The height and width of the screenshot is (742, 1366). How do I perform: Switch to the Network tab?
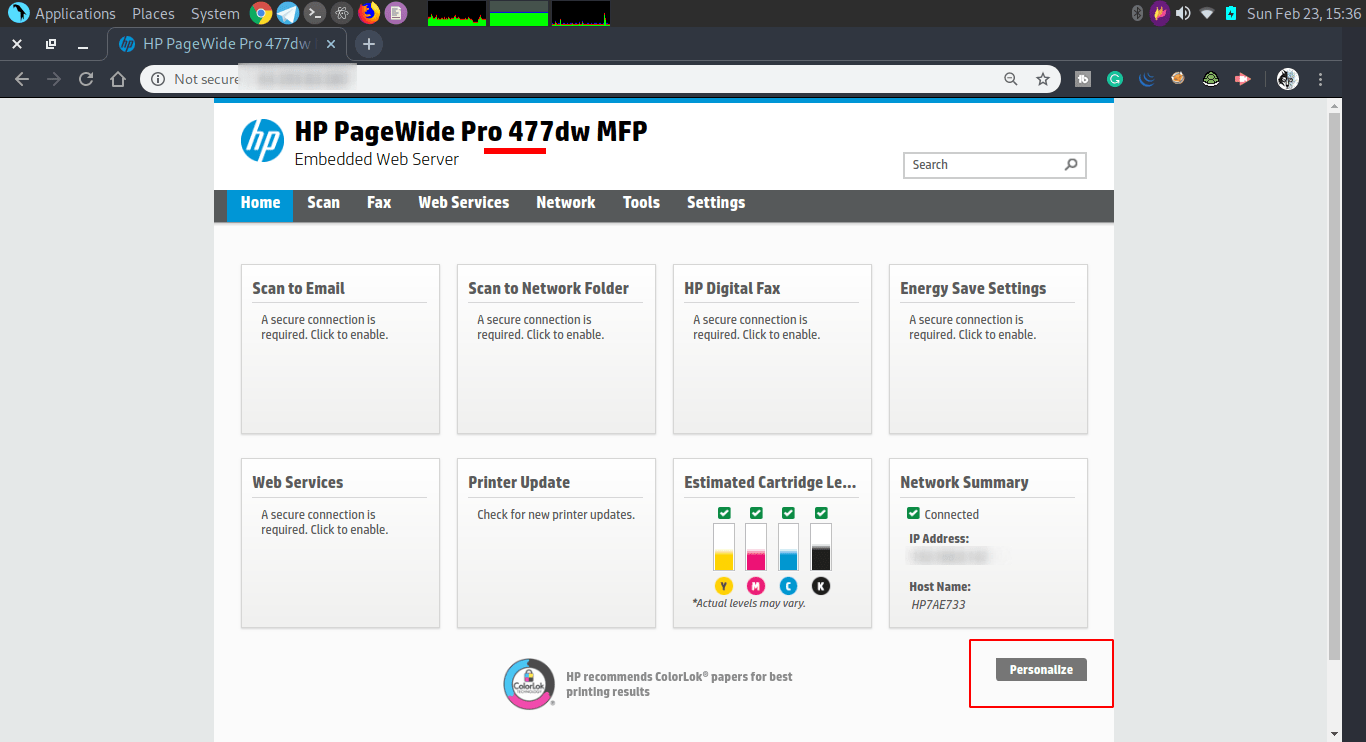[565, 202]
